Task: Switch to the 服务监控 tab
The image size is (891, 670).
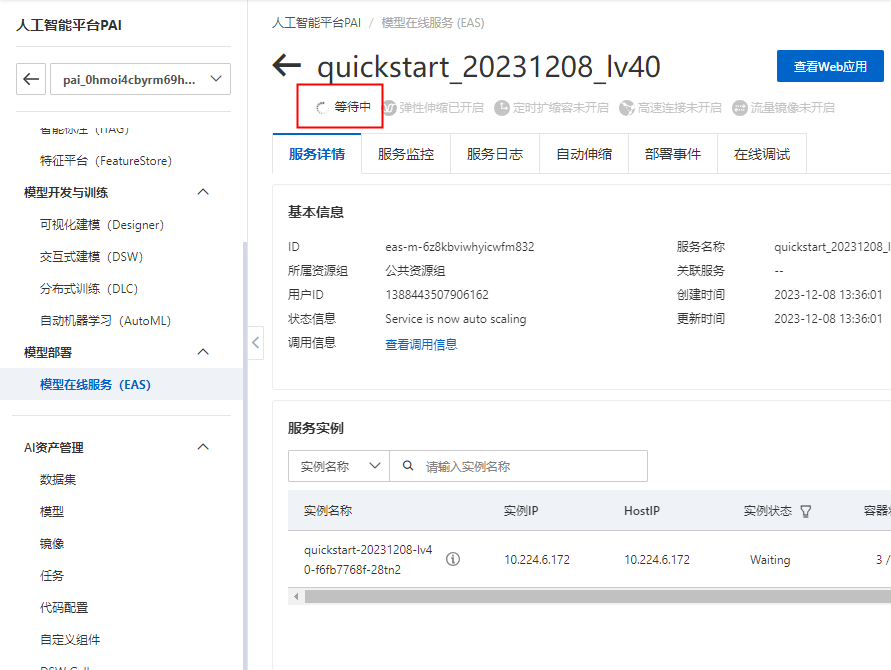Action: click(406, 154)
